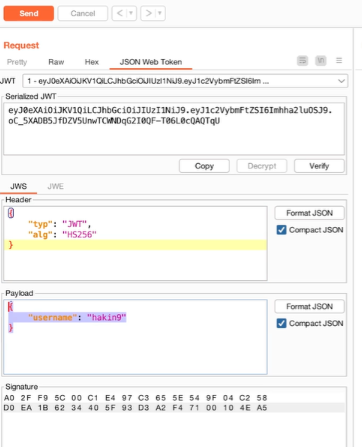The width and height of the screenshot is (362, 447).
Task: Click the "typ": "JWT" header line
Action: [59, 224]
